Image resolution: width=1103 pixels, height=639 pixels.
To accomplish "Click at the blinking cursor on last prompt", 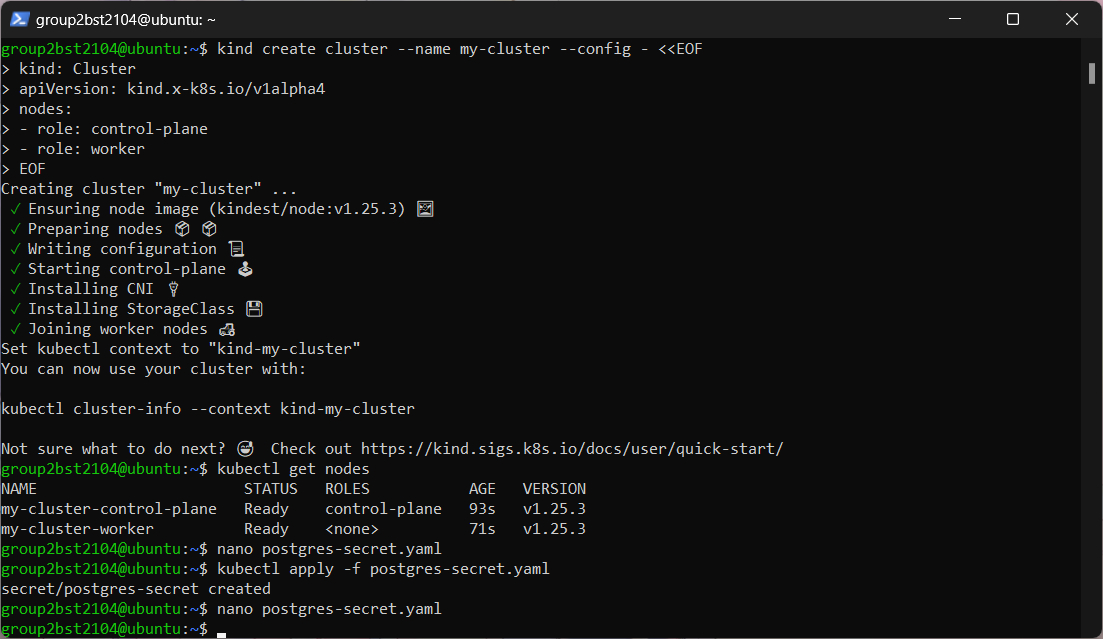I will tap(222, 631).
